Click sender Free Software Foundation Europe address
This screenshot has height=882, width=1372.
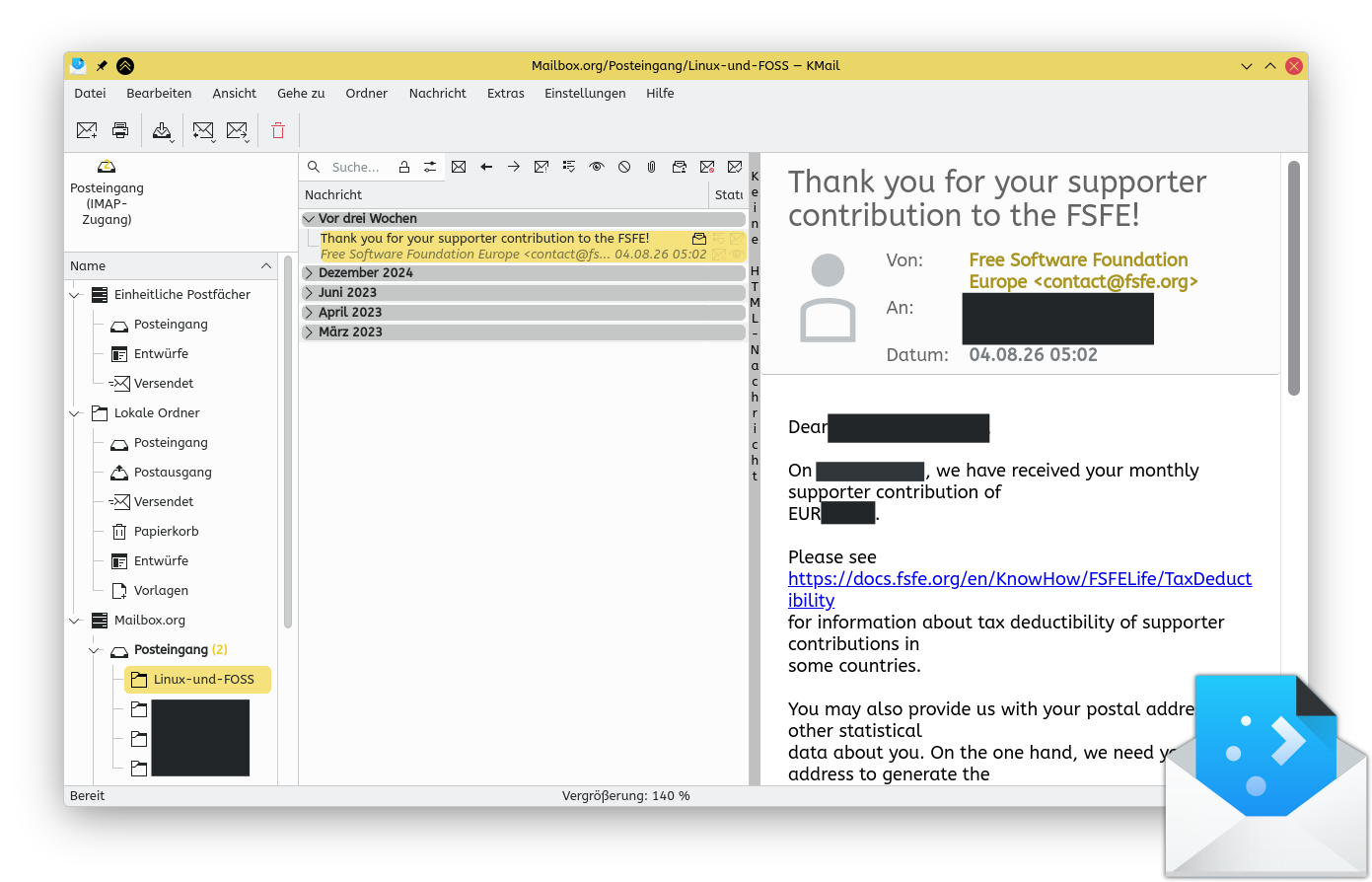click(1083, 270)
